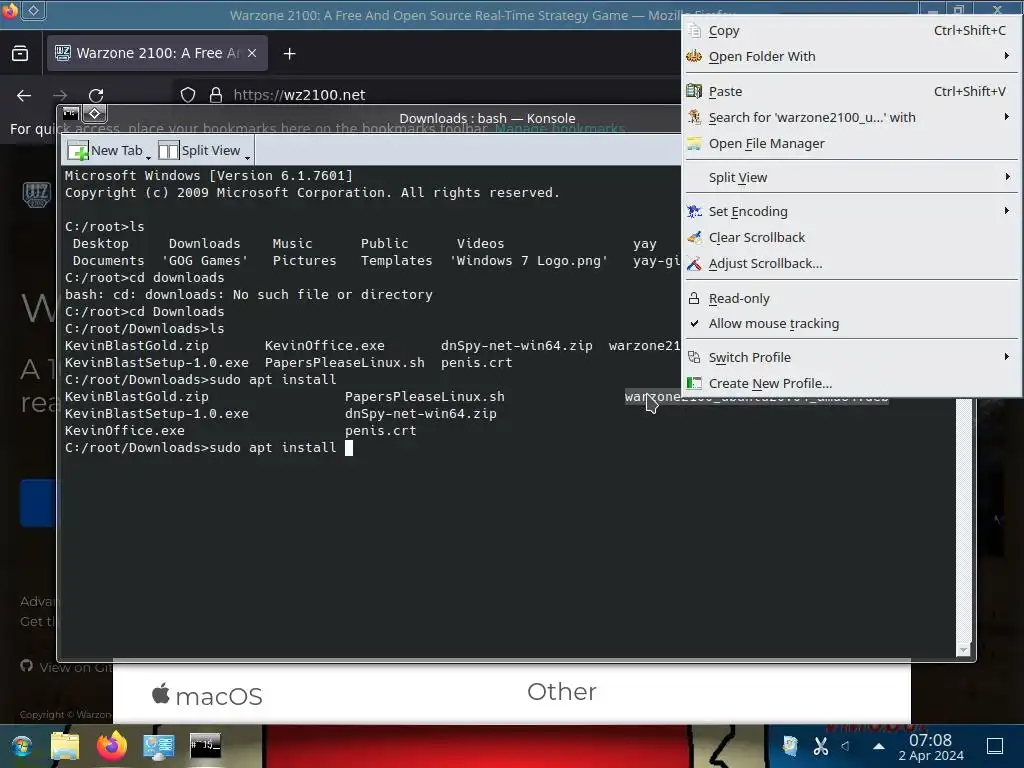The width and height of the screenshot is (1024, 768).
Task: Click Firefox back arrow button
Action: [x=24, y=95]
